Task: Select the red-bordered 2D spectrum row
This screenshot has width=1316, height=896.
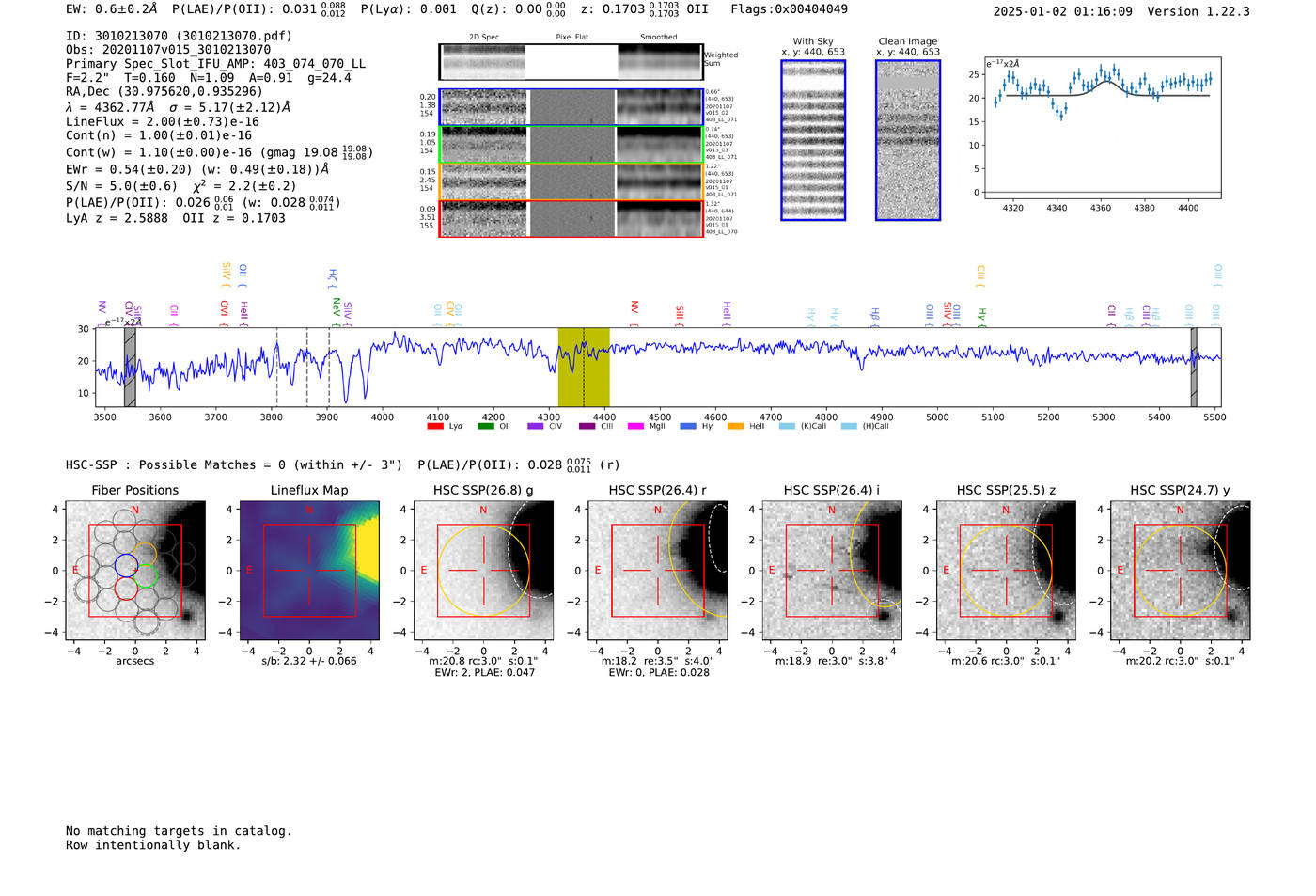Action: (572, 218)
